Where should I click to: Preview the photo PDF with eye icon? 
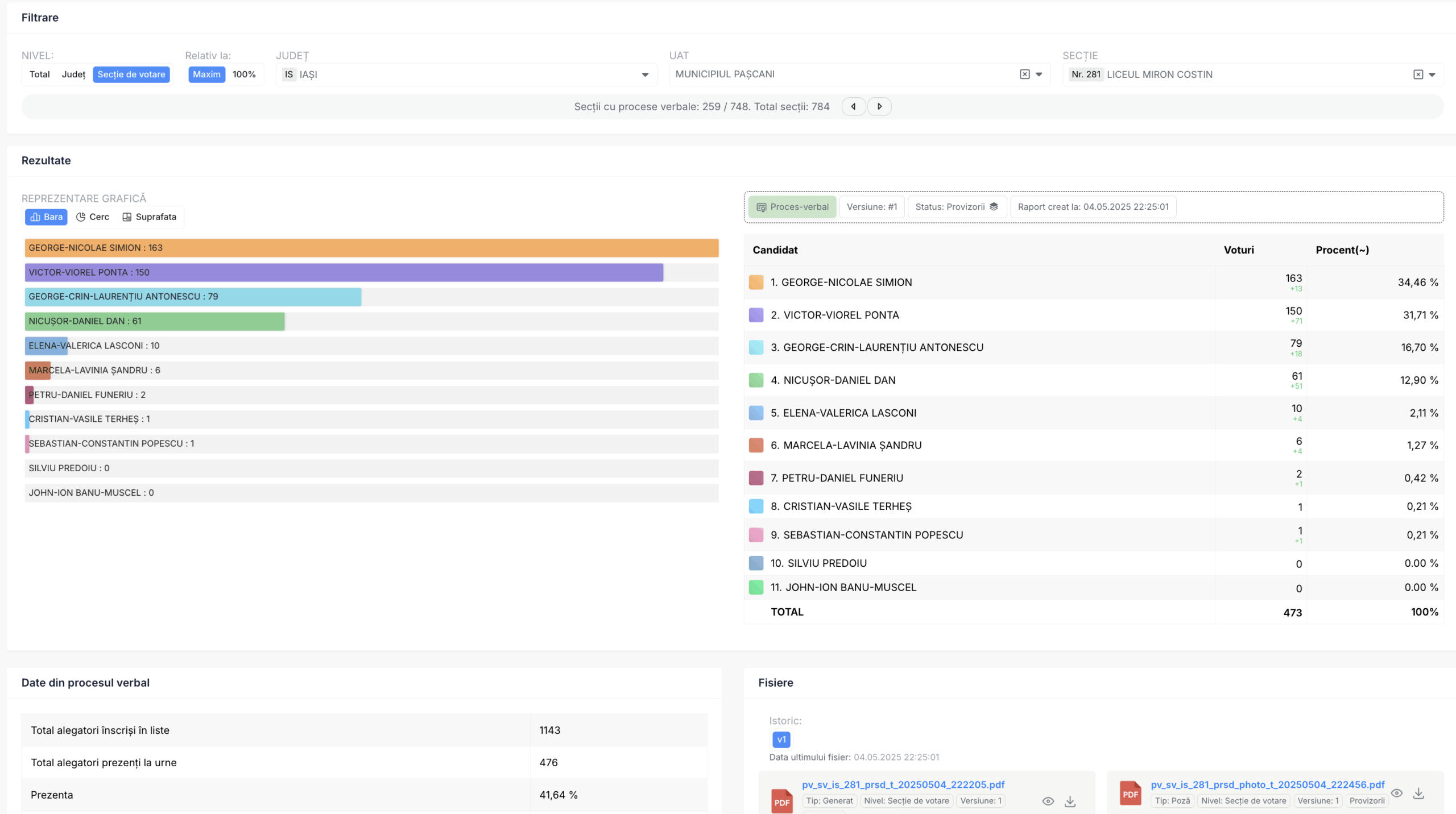pyautogui.click(x=1396, y=793)
